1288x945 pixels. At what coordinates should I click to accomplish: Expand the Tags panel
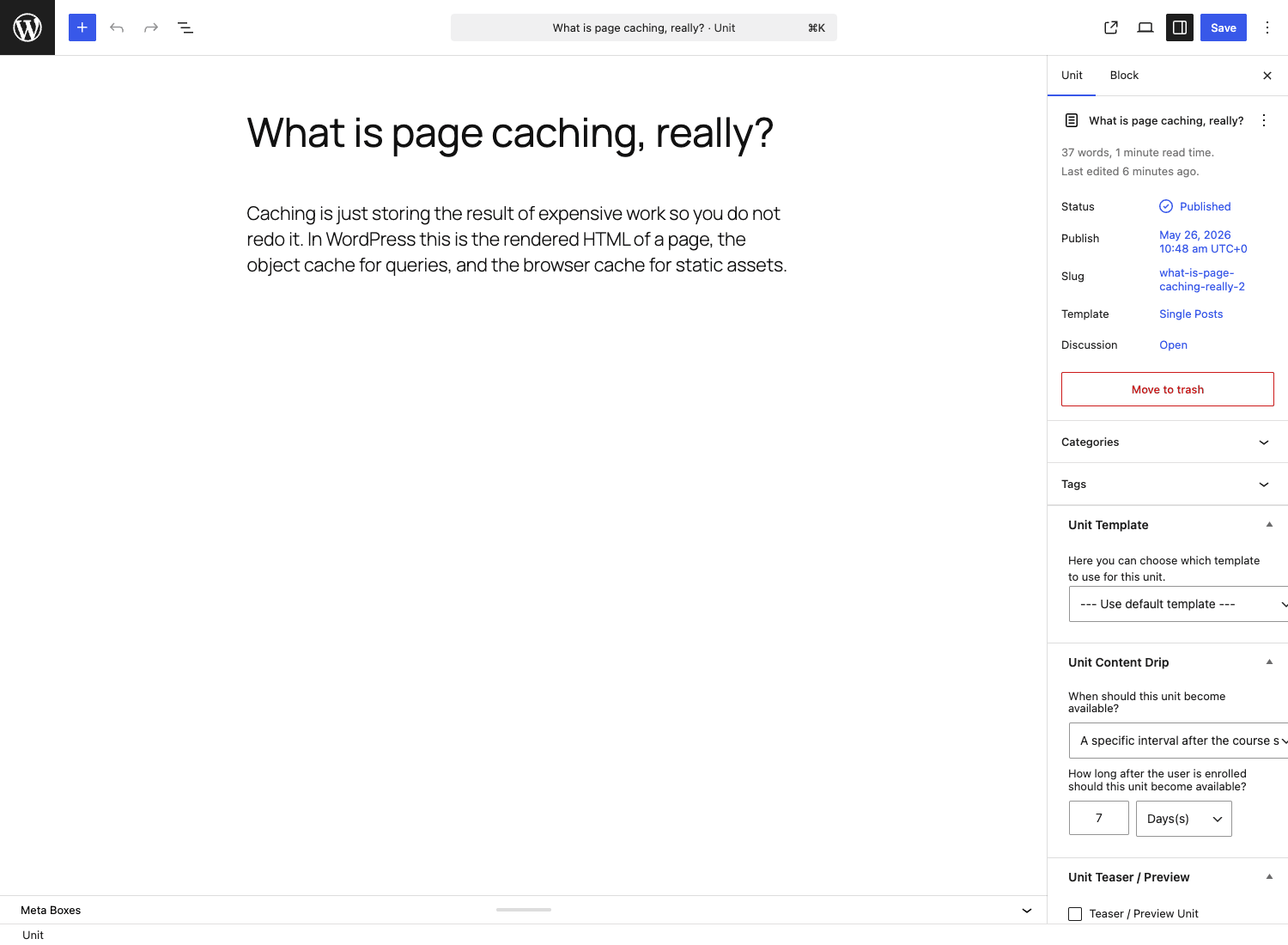coord(1168,484)
